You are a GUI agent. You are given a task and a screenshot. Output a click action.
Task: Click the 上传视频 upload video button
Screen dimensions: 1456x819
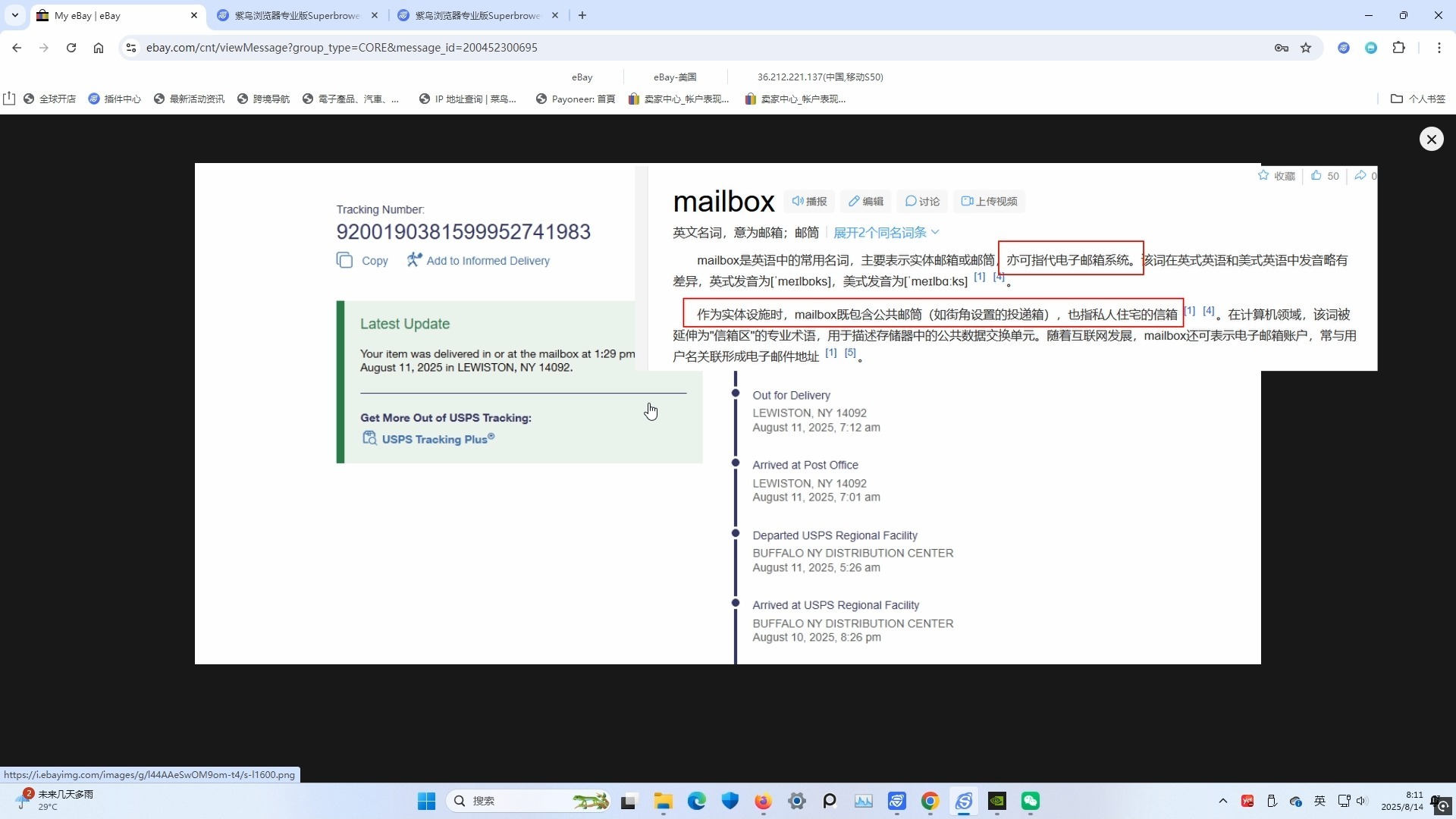coord(989,201)
